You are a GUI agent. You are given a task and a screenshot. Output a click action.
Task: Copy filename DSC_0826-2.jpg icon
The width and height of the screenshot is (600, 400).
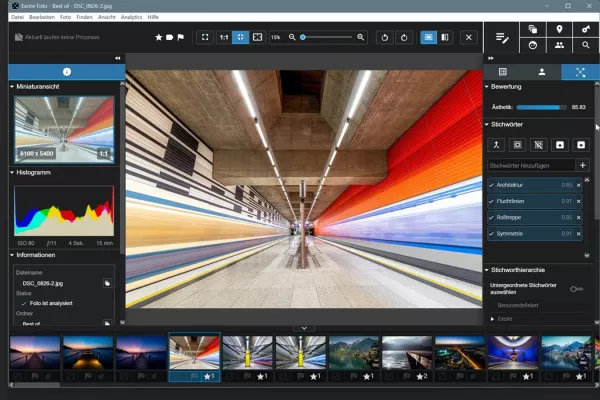(106, 284)
